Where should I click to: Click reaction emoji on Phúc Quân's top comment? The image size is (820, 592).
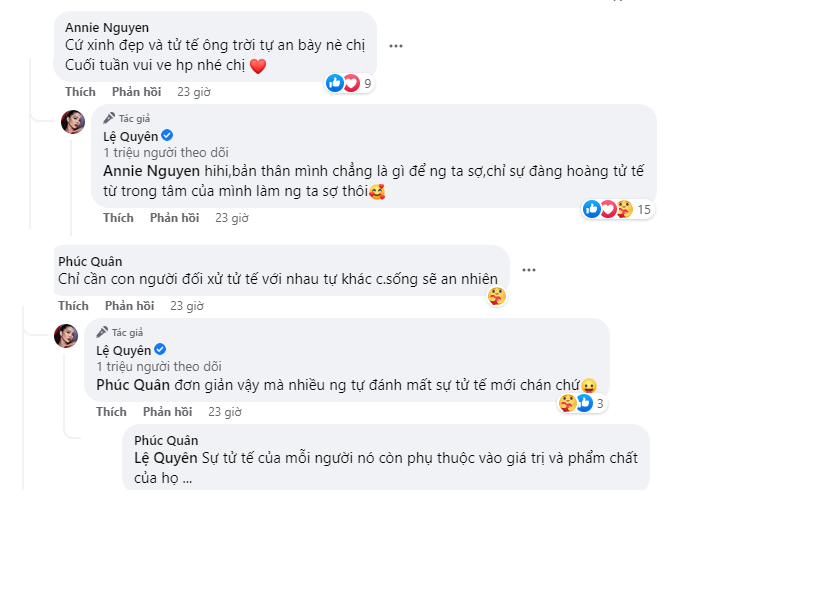click(x=496, y=296)
